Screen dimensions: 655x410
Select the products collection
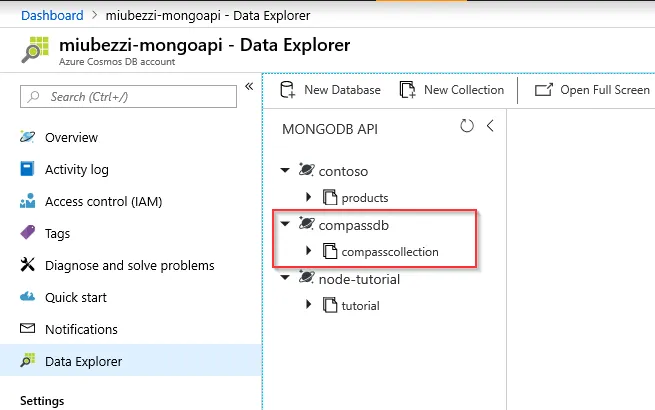[365, 198]
